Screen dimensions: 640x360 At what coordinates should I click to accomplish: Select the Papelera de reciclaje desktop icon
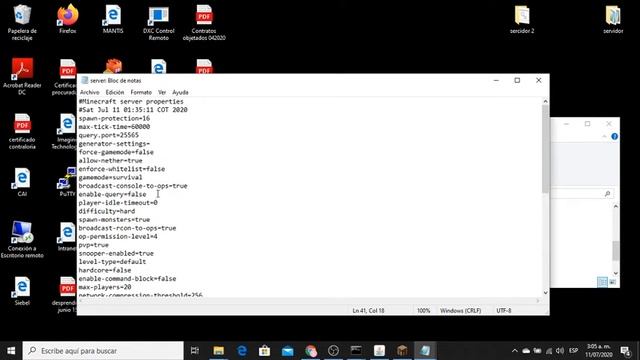point(22,22)
